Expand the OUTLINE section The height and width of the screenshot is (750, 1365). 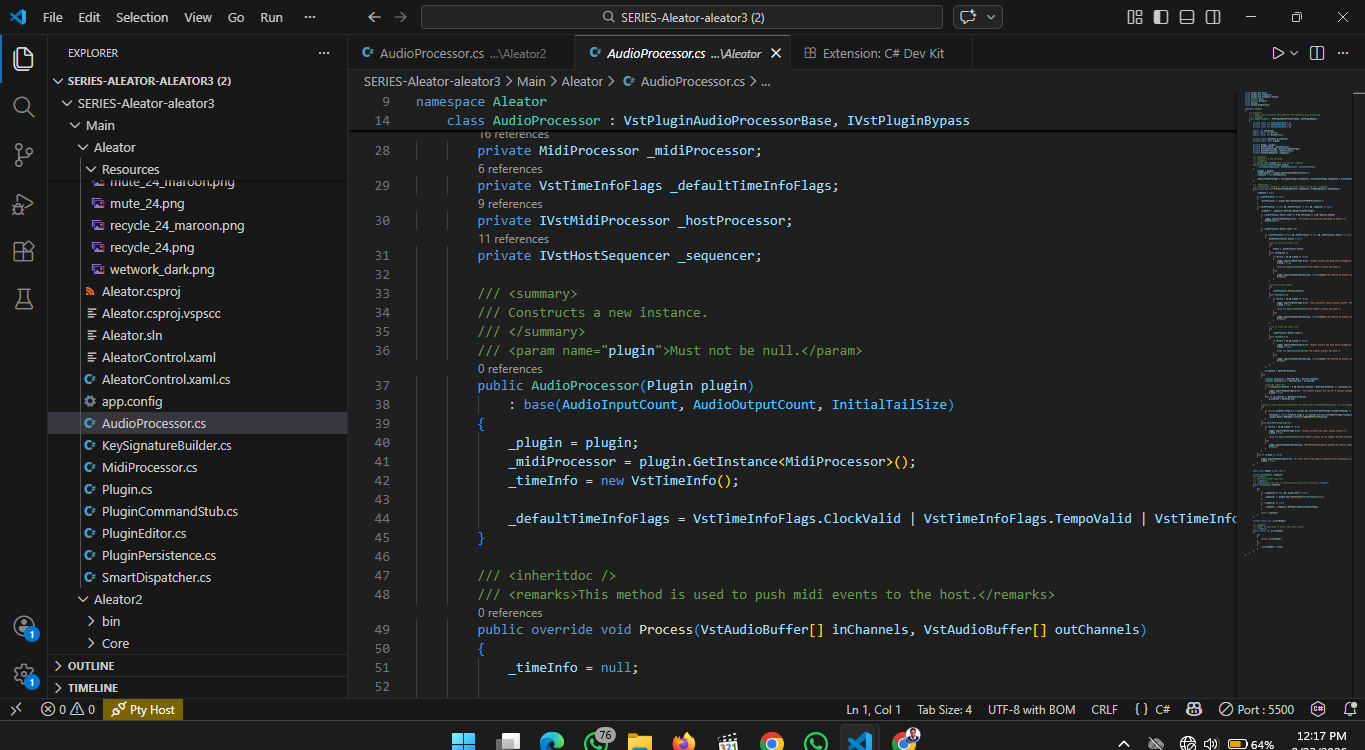(x=90, y=666)
